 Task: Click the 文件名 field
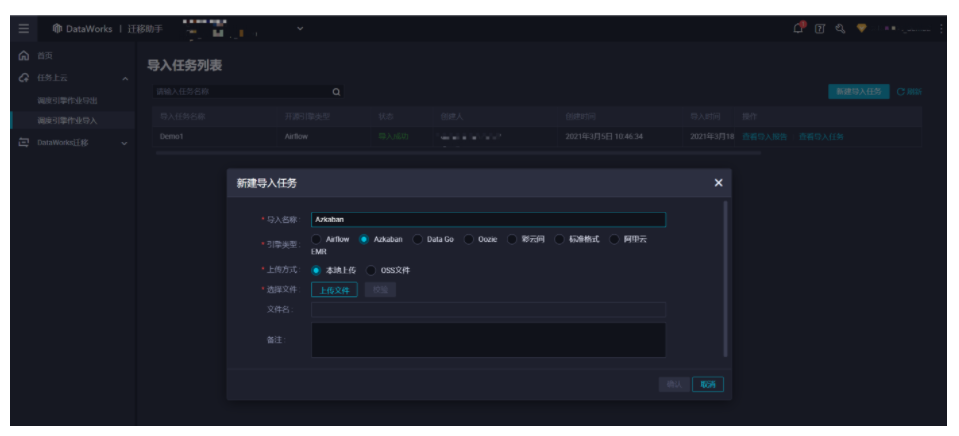488,309
